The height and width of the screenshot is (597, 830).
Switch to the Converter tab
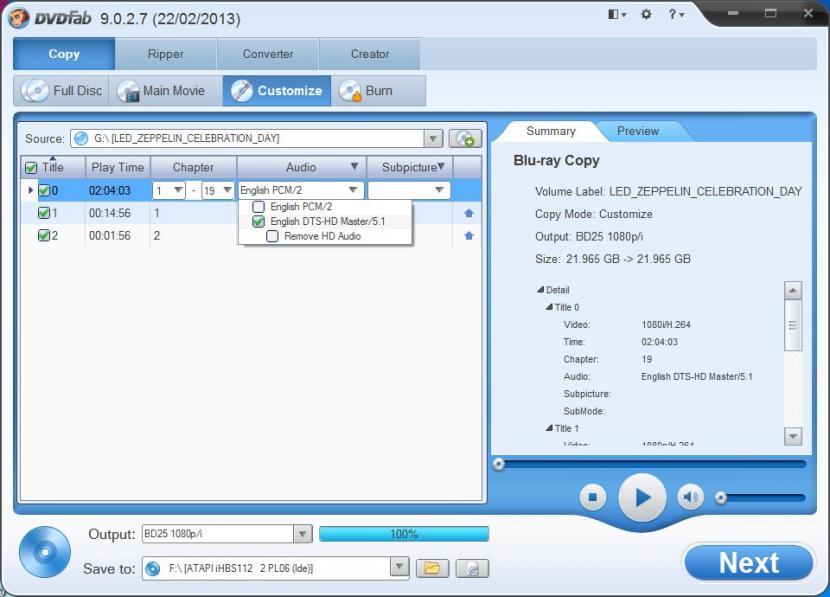click(268, 54)
